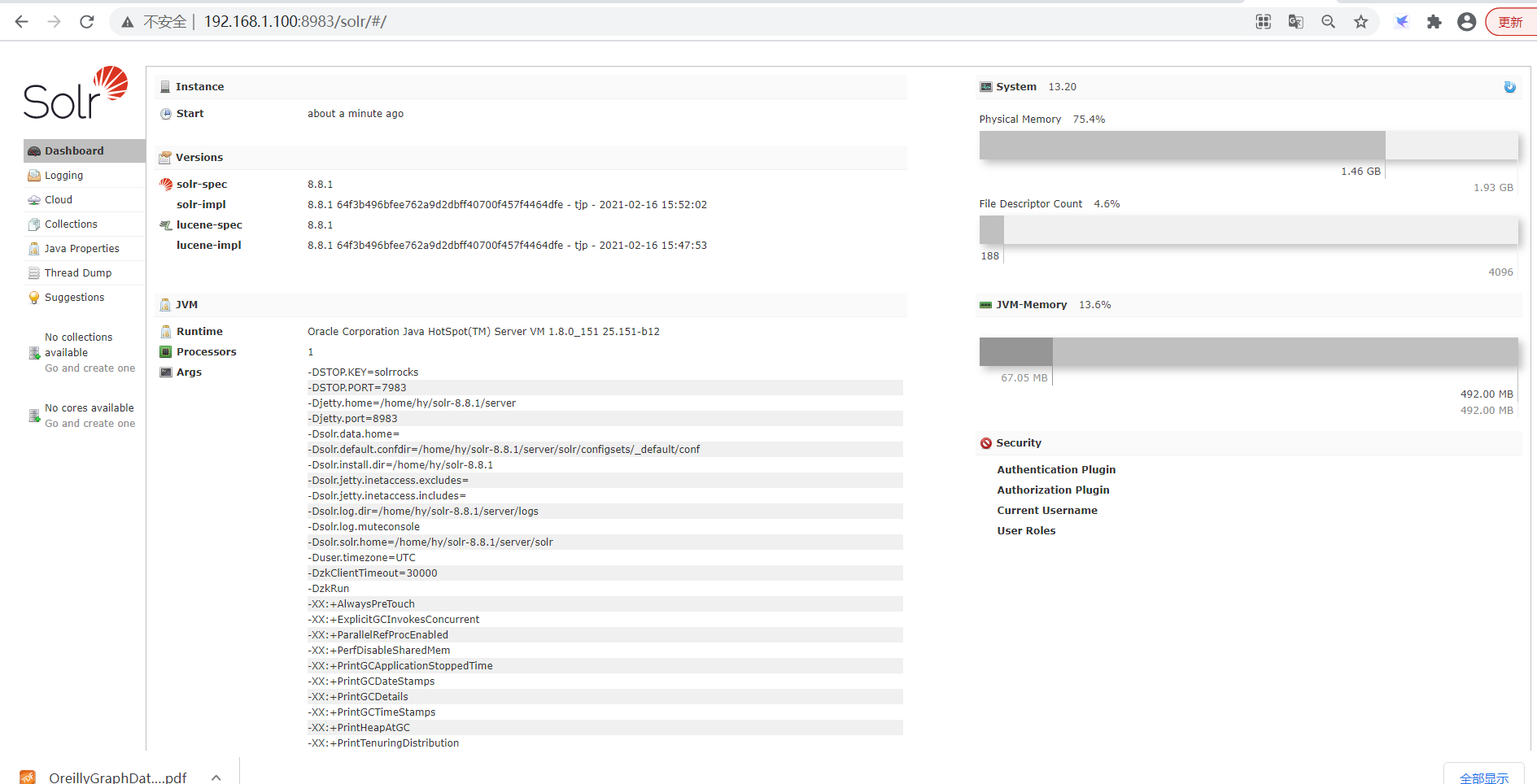Screen dimensions: 1537x784
Task: Click the Runtime Oracle Corporation value
Action: click(483, 332)
